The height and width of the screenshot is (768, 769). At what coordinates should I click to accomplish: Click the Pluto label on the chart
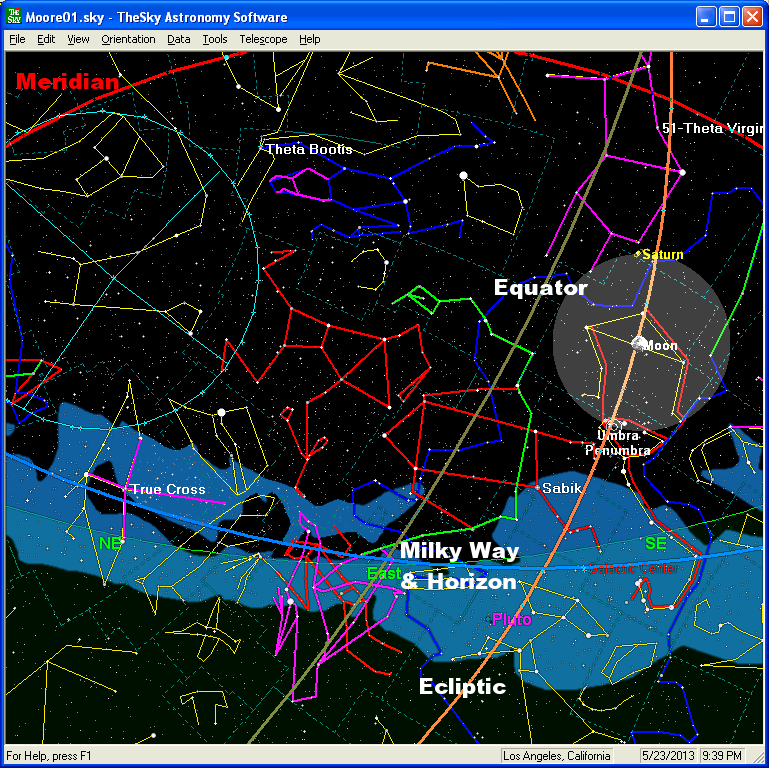511,620
